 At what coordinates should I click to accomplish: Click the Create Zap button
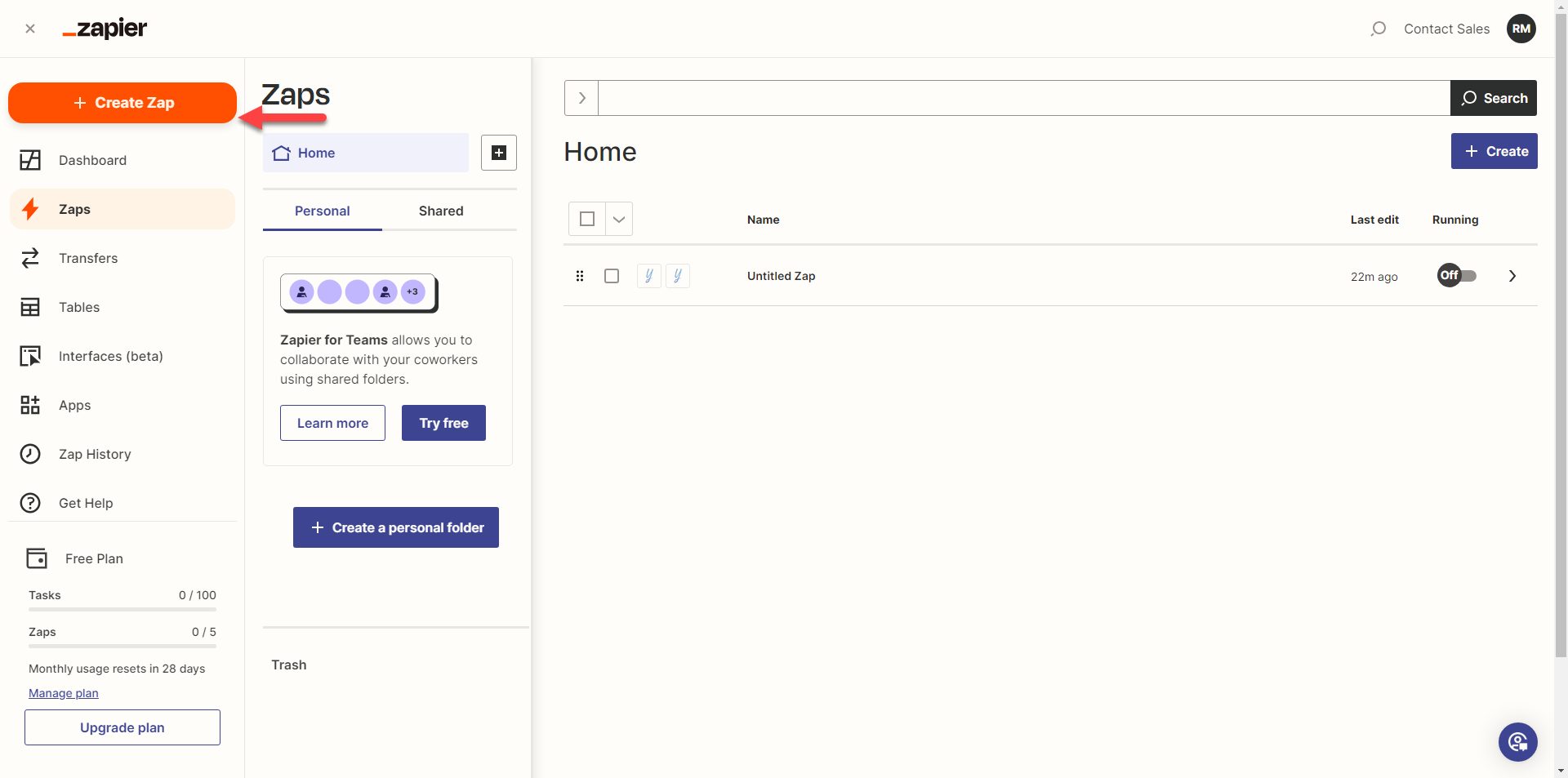pyautogui.click(x=122, y=103)
